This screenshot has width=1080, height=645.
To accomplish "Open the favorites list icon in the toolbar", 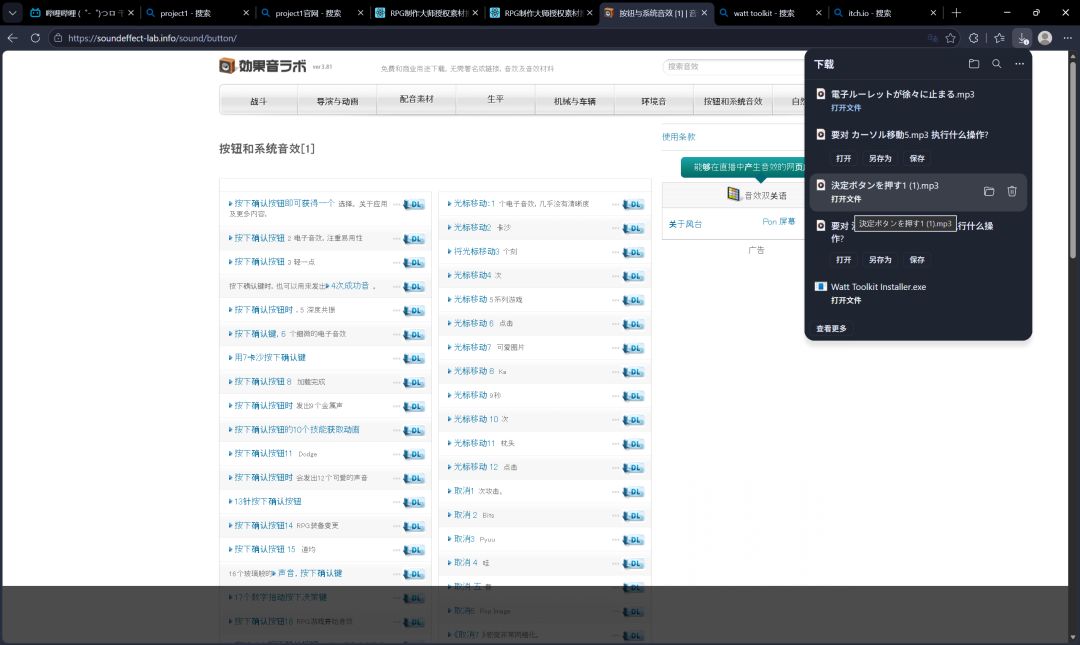I will click(x=999, y=38).
